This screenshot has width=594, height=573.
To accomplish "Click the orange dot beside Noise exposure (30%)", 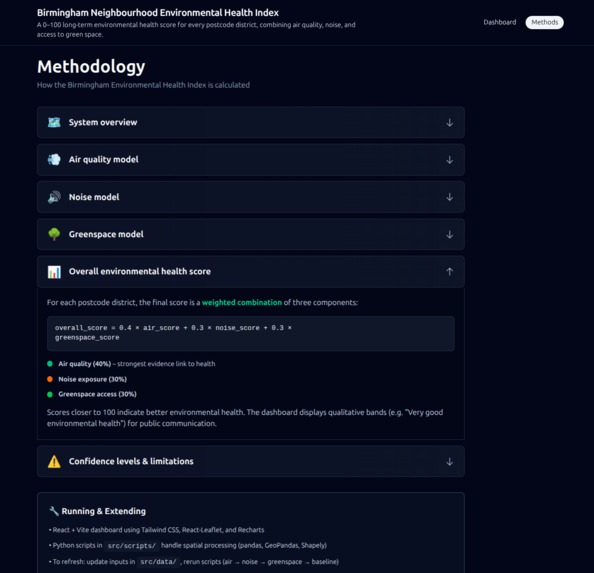I will coord(50,379).
